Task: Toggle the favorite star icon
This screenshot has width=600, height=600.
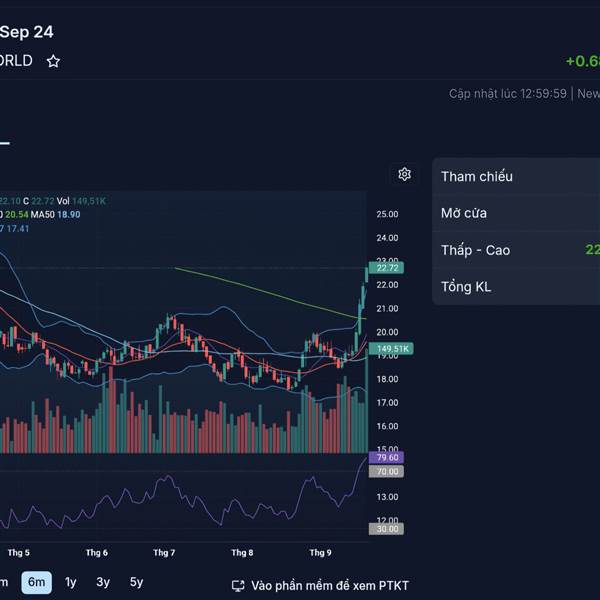Action: [x=53, y=61]
